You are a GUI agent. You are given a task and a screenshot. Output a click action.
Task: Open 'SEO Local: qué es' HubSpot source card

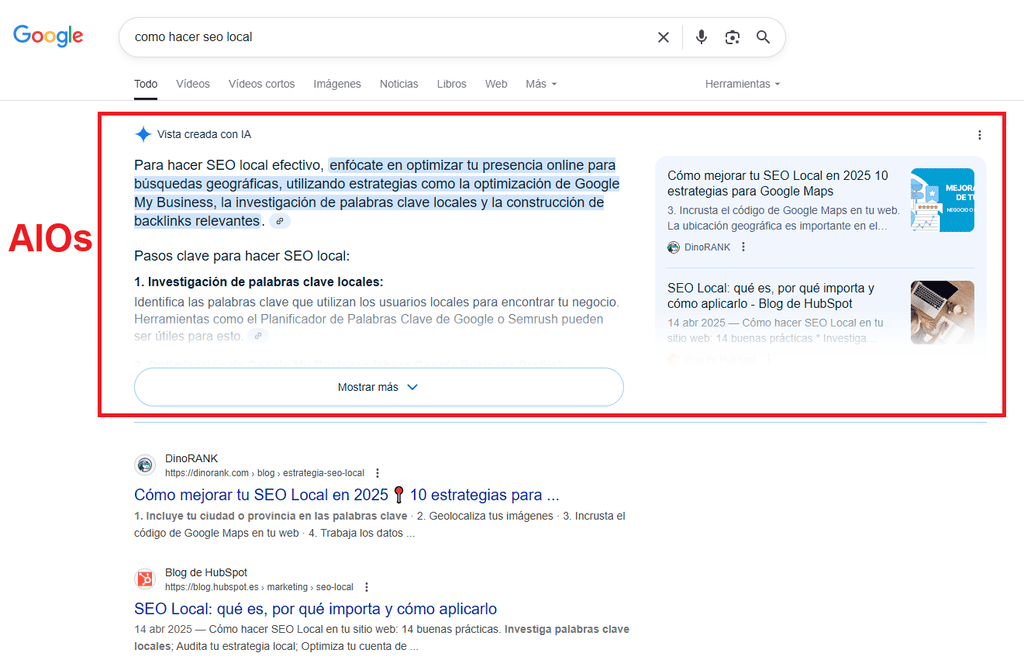click(x=771, y=296)
